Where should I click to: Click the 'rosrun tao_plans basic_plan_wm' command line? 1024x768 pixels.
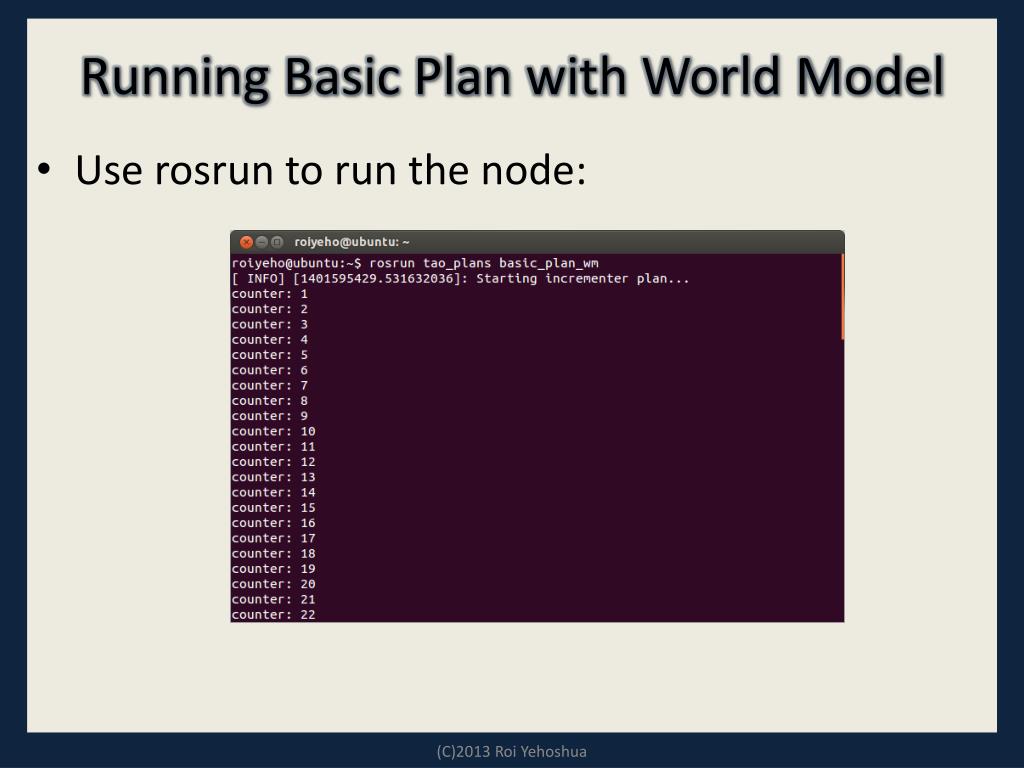(415, 263)
